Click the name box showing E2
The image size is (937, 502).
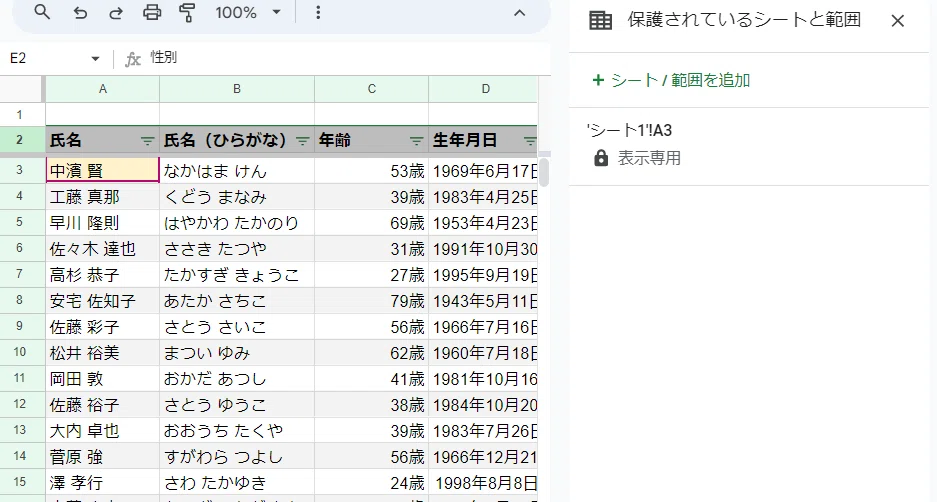(x=45, y=59)
